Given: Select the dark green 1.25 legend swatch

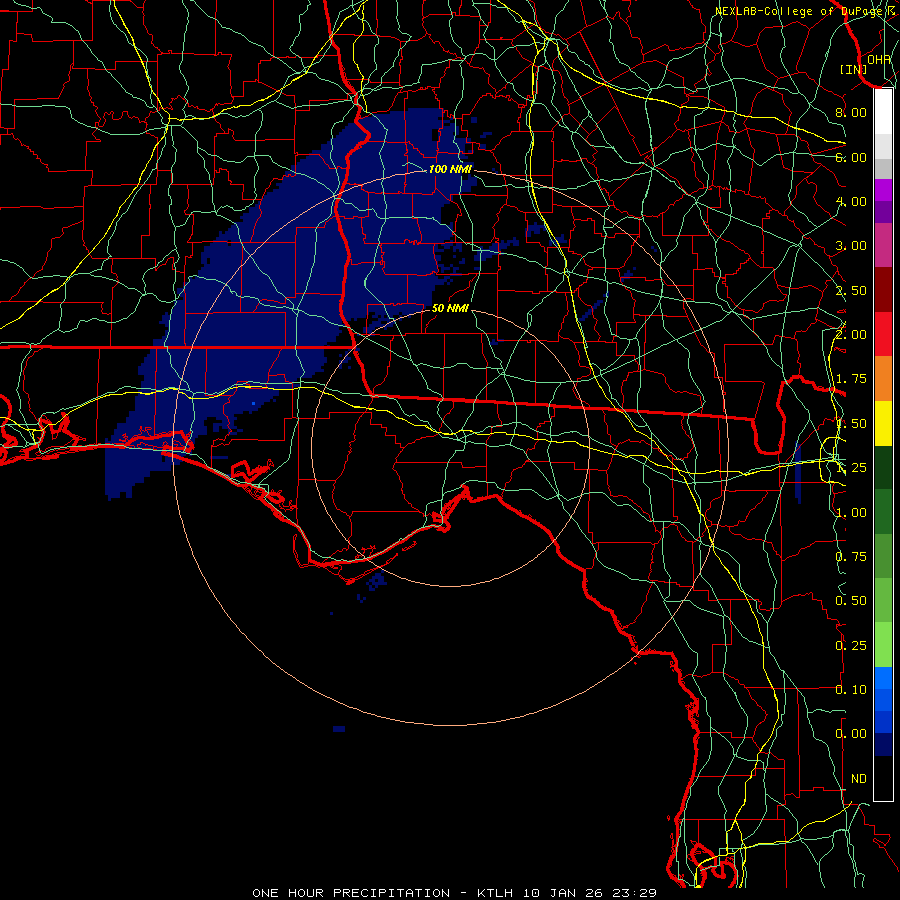Looking at the screenshot, I should tap(883, 467).
